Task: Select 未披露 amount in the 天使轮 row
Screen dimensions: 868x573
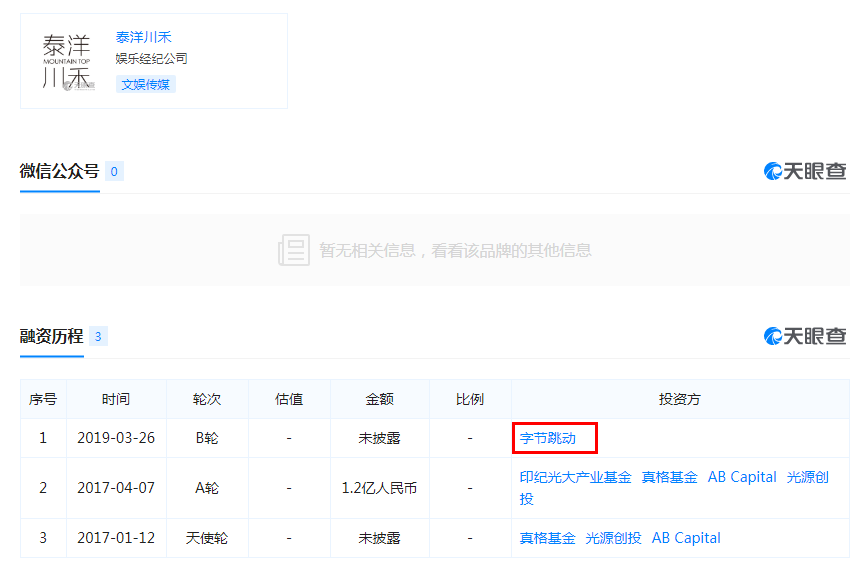Action: 379,538
